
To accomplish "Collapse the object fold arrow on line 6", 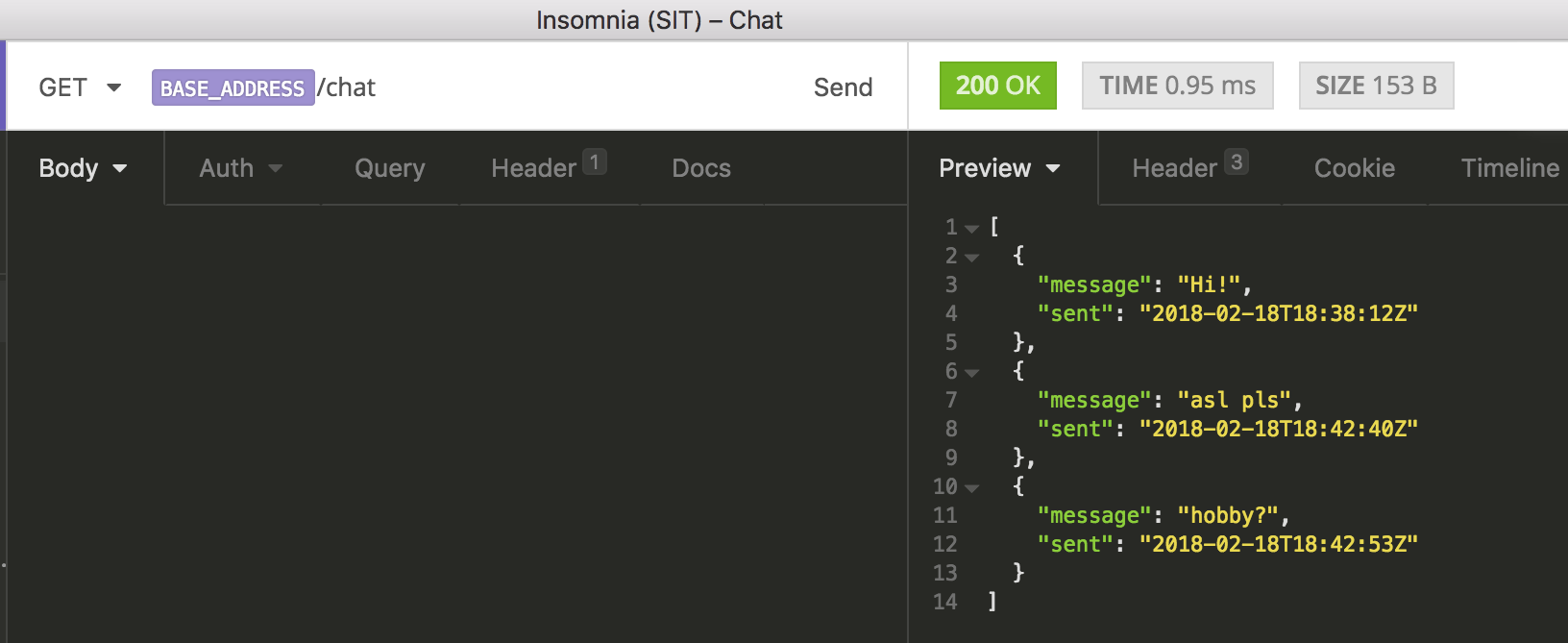I will (972, 373).
